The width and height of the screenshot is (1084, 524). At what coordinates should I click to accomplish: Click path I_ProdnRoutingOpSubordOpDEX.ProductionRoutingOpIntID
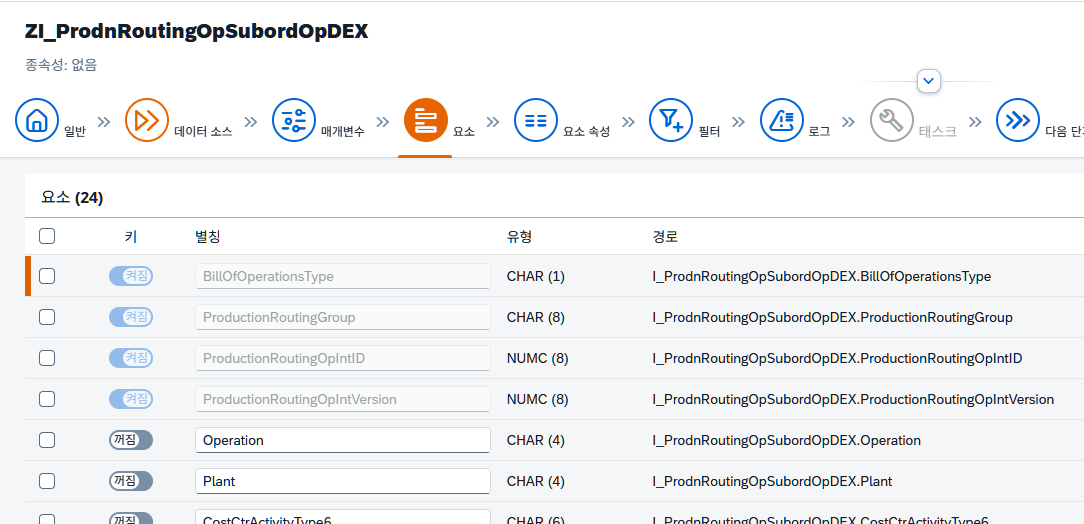point(837,358)
